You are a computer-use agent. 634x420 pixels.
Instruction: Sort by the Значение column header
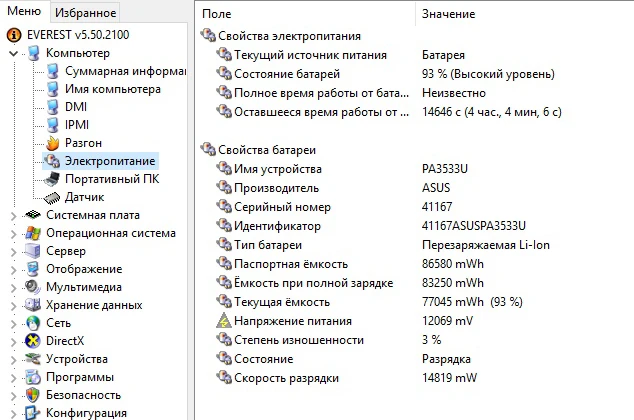524,14
